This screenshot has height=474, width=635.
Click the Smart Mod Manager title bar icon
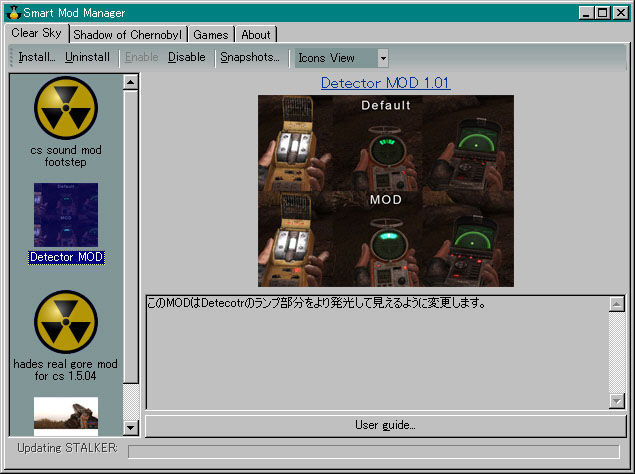(x=13, y=13)
